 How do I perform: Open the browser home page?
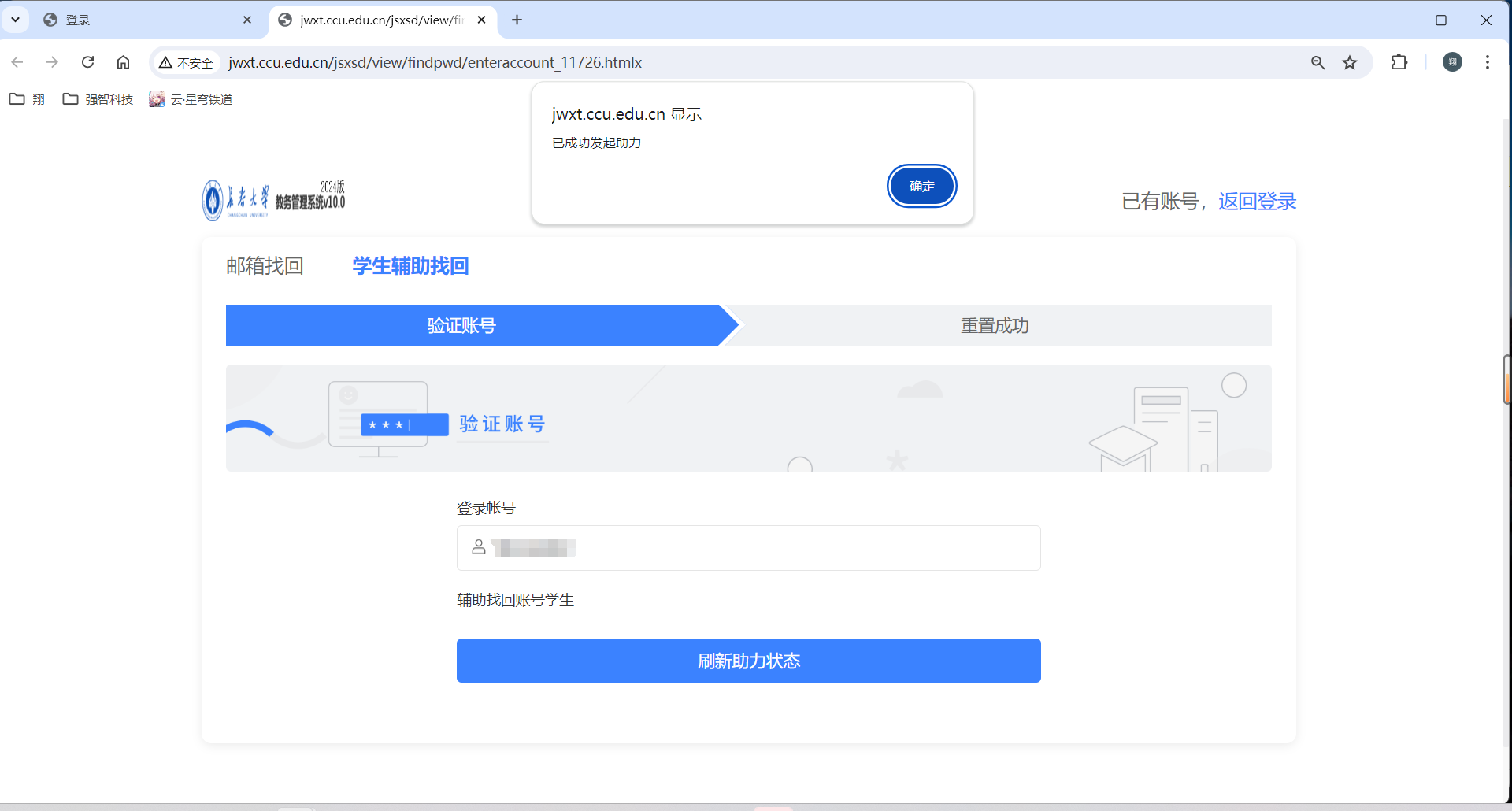coord(123,62)
